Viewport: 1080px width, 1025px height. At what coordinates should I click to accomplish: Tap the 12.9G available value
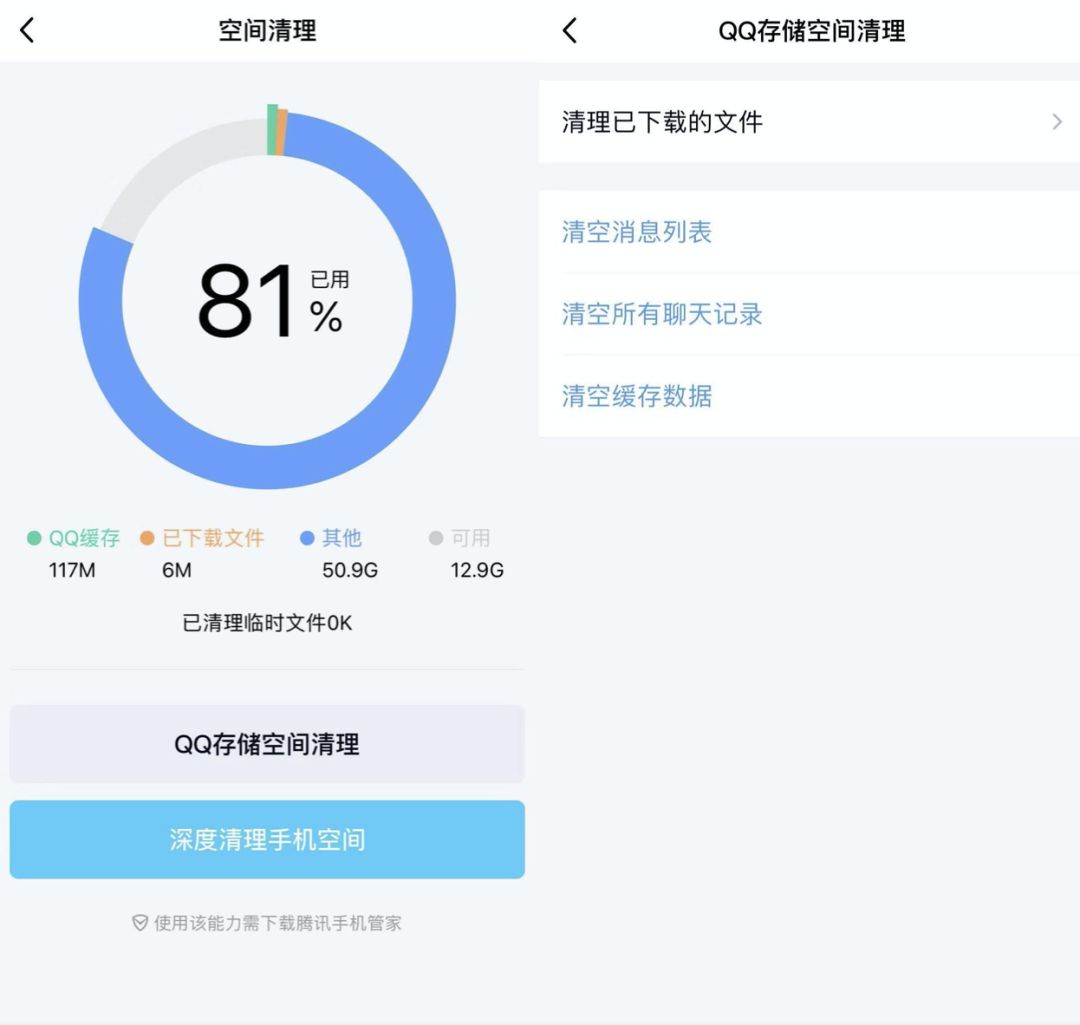pyautogui.click(x=477, y=570)
